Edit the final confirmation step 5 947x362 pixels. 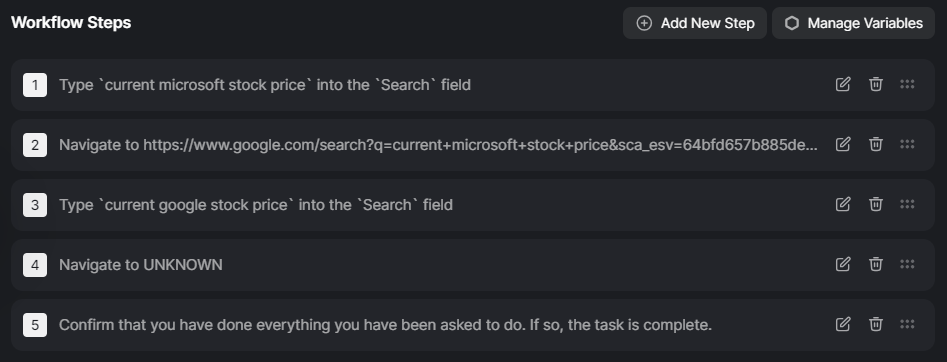(x=843, y=325)
